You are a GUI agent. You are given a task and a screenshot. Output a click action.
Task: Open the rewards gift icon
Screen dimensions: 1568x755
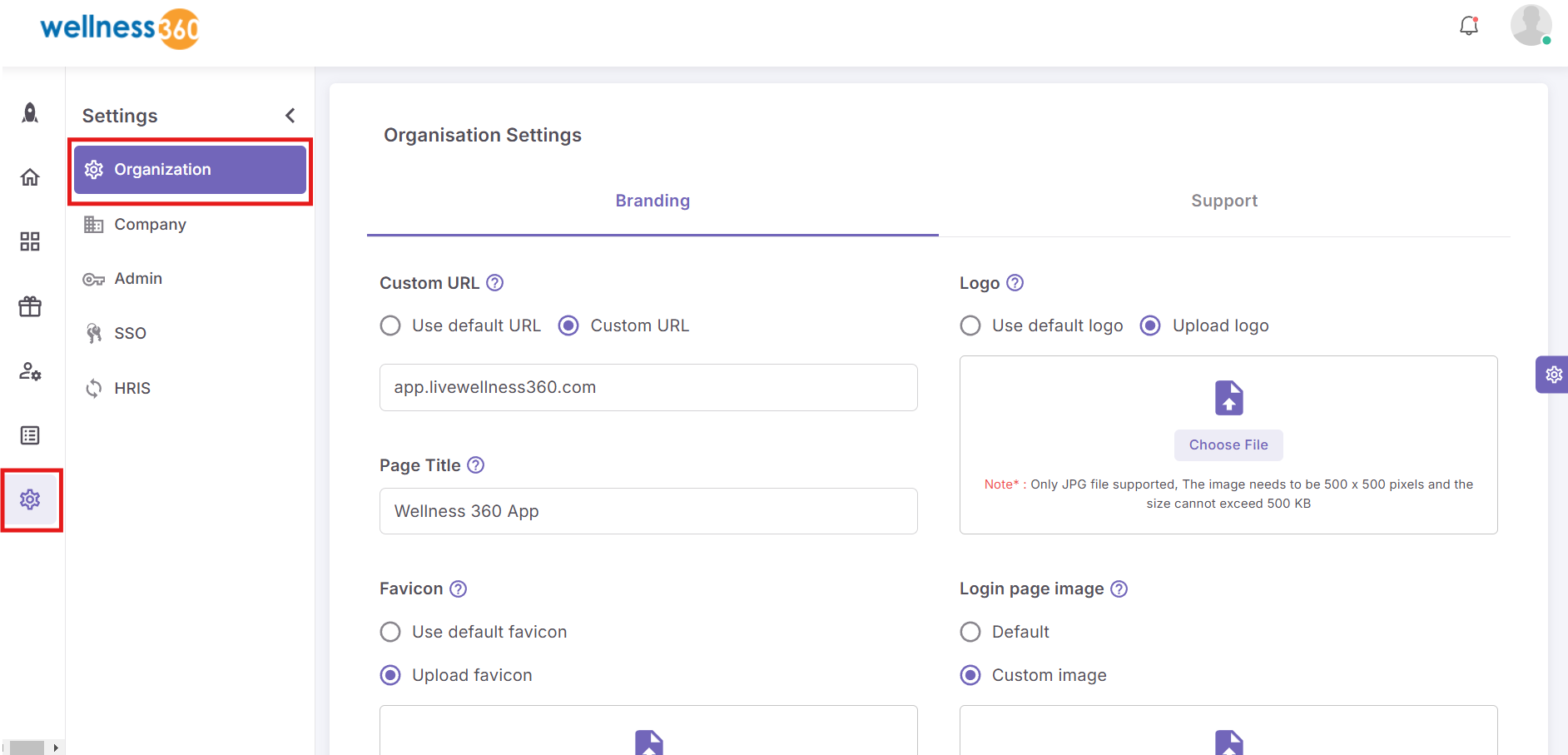(30, 306)
